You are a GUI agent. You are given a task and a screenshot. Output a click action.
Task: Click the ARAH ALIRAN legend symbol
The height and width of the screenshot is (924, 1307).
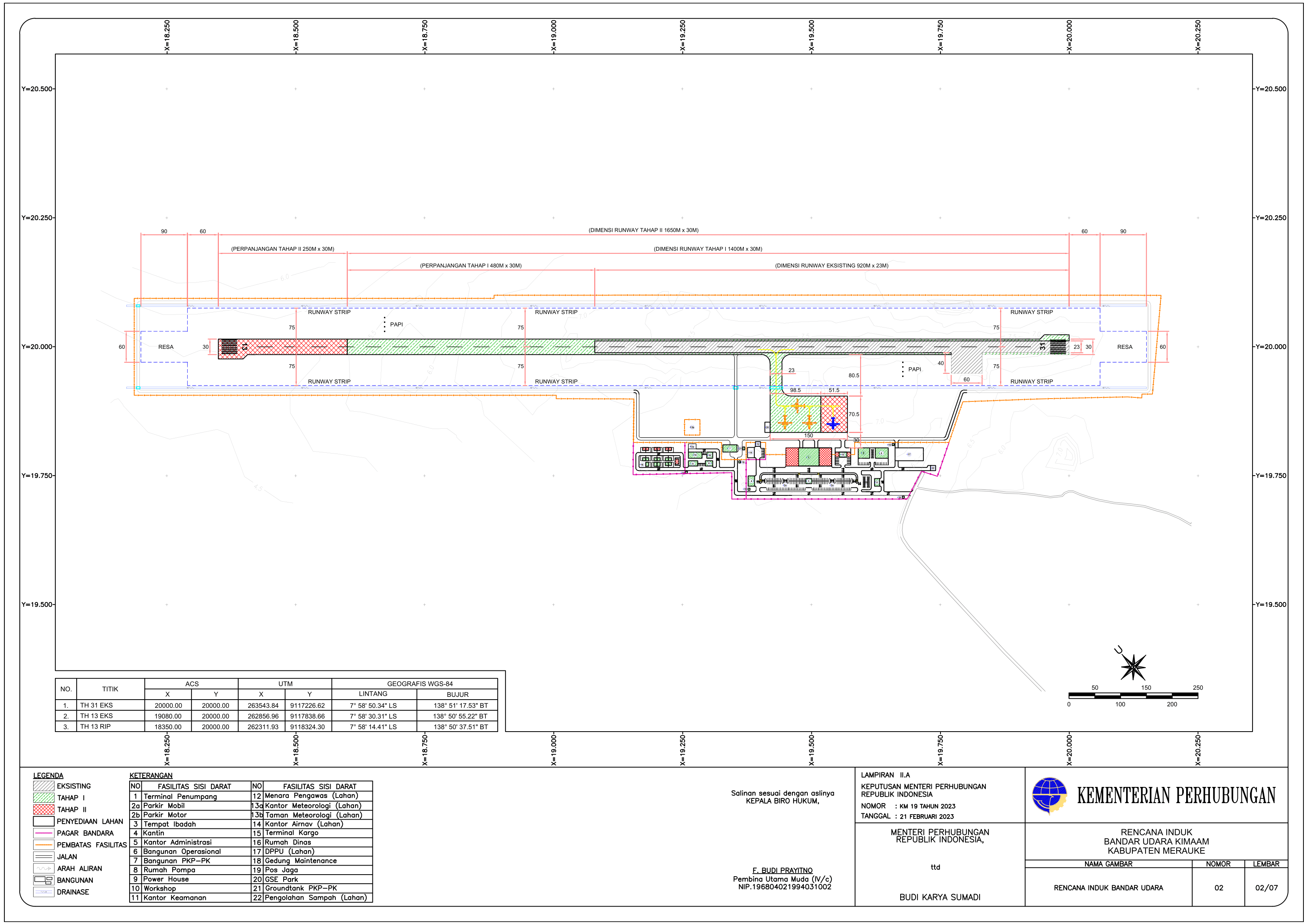click(x=44, y=868)
